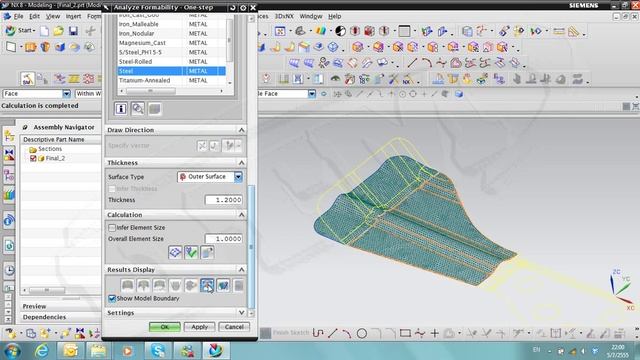
Task: Open the Edit menu
Action: pyautogui.click(x=35, y=16)
